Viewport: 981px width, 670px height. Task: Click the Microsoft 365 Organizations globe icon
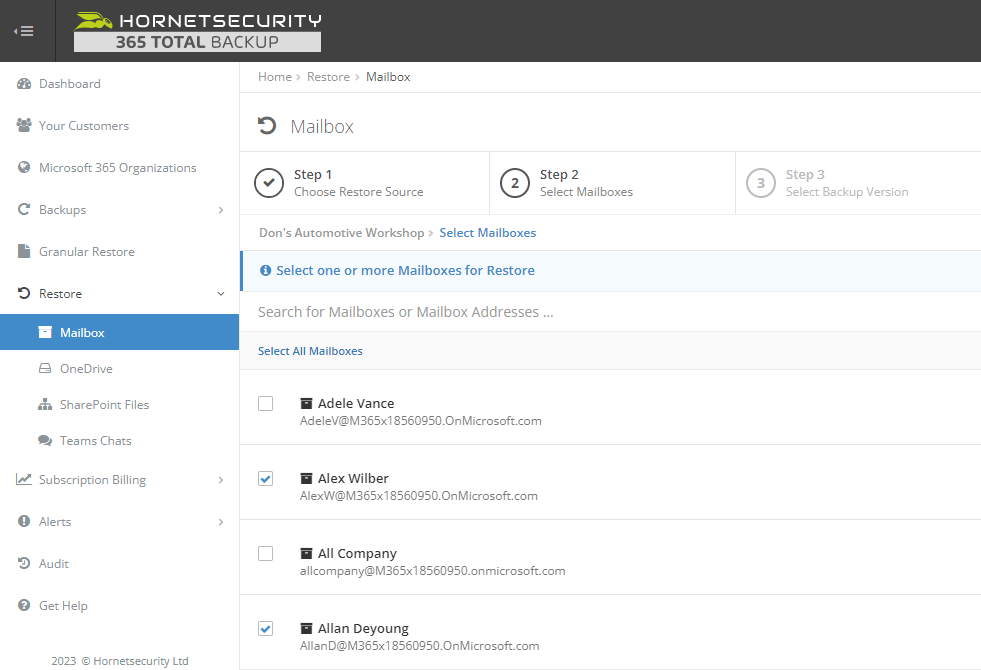click(x=24, y=168)
